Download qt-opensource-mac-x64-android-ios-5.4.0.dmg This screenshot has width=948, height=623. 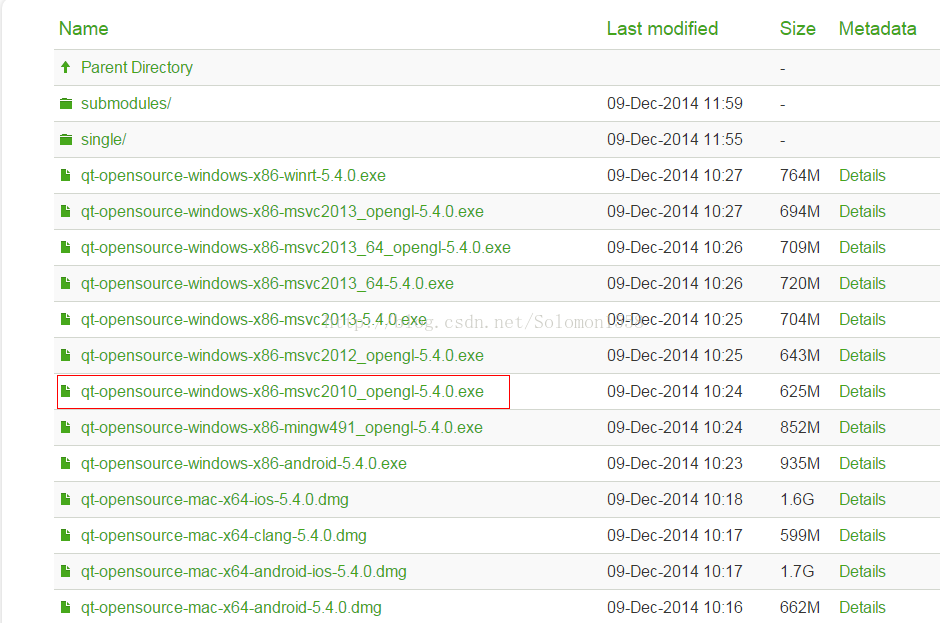244,572
